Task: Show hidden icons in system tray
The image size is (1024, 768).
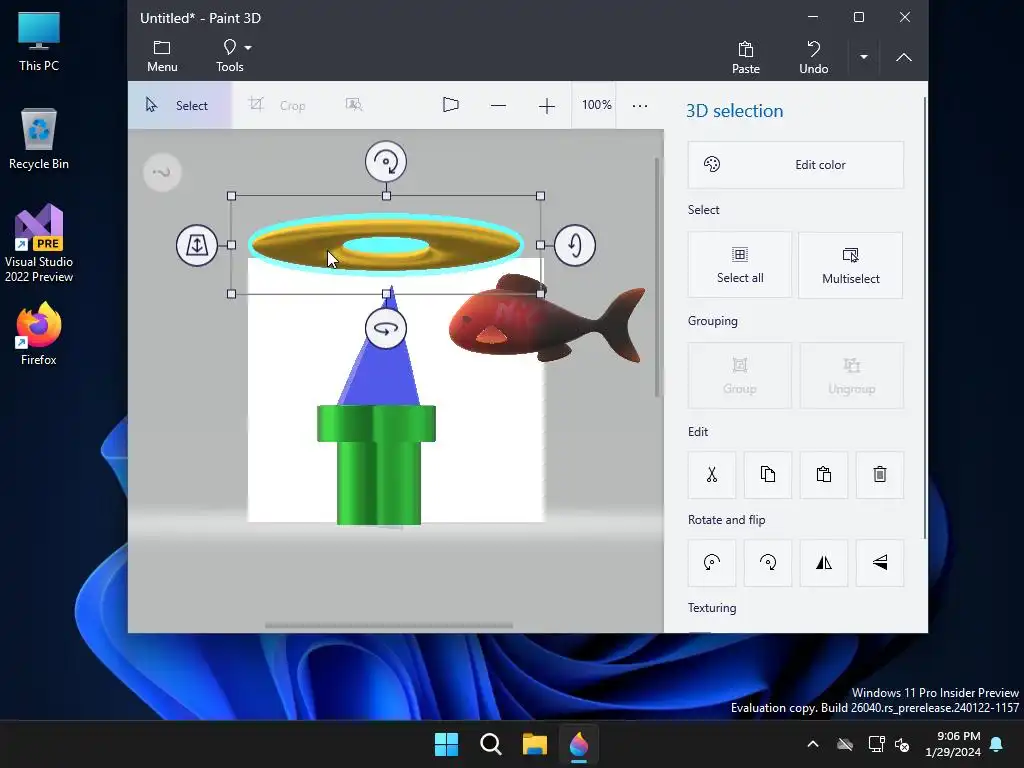Action: pyautogui.click(x=812, y=744)
